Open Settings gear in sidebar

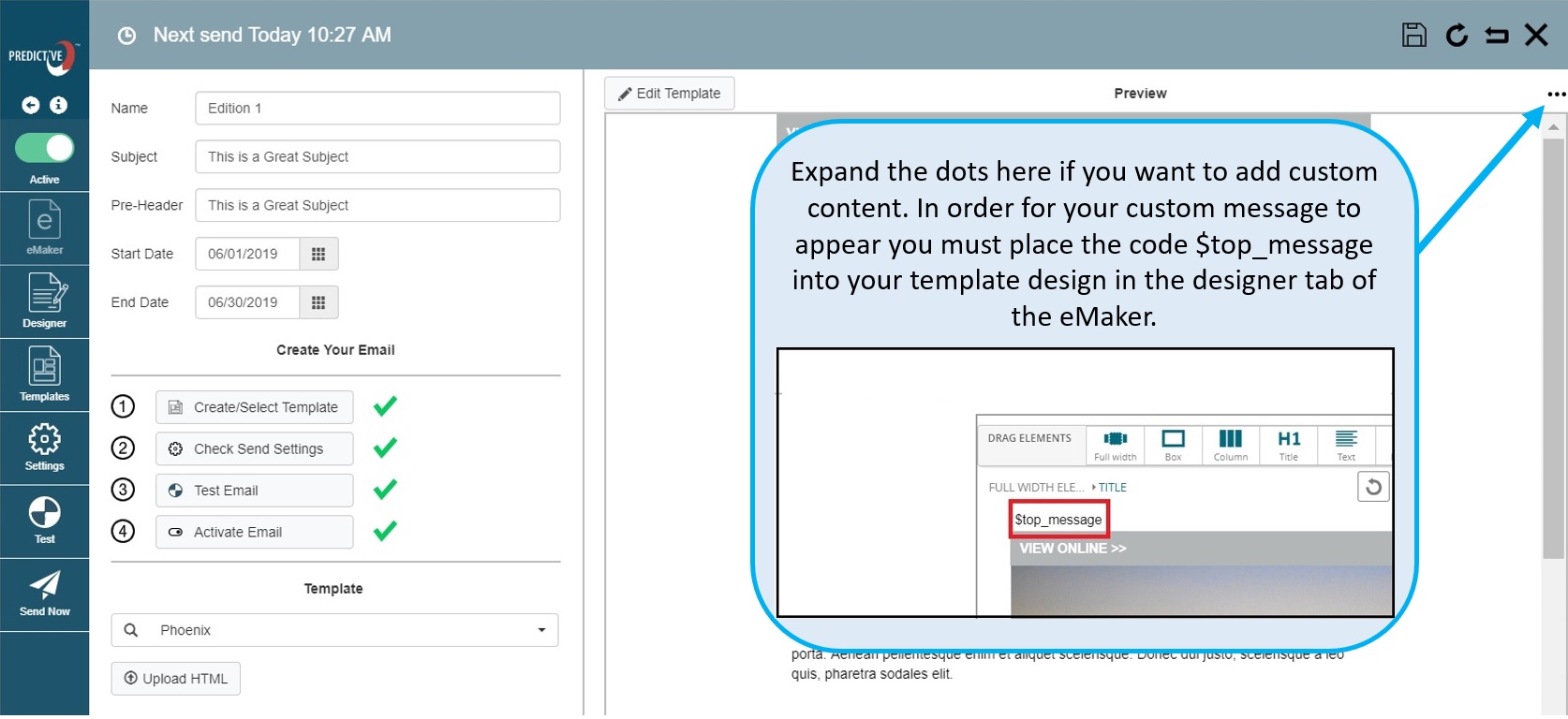[x=45, y=447]
